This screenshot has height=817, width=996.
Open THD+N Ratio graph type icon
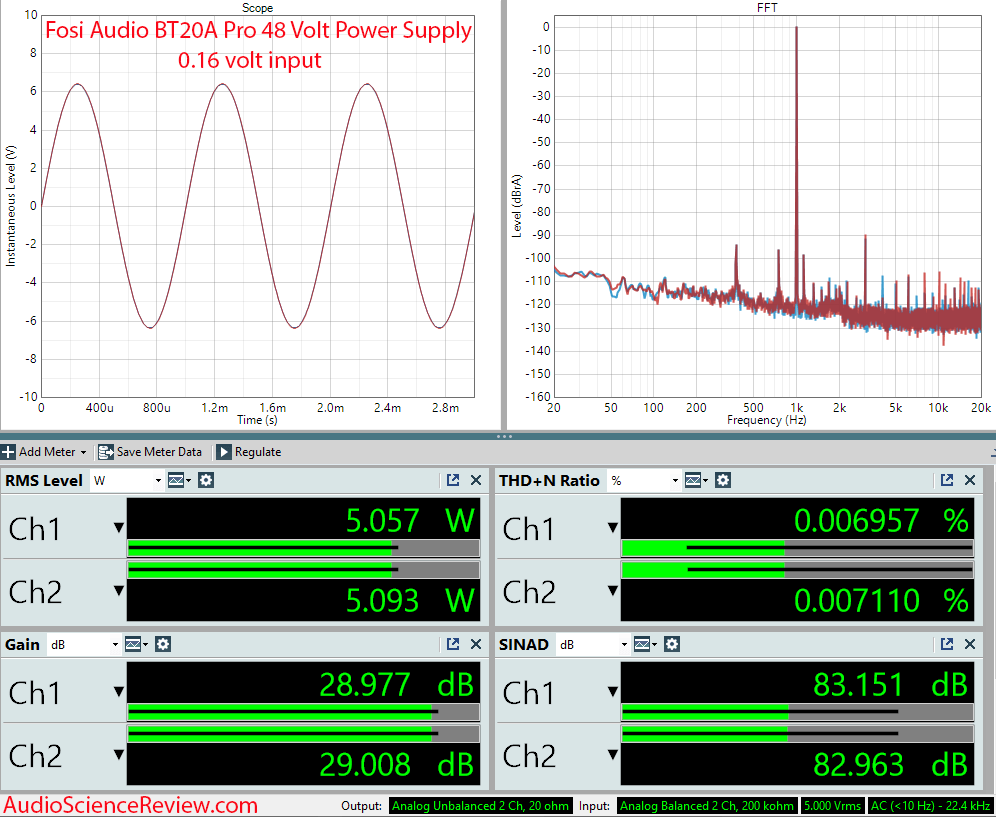[x=696, y=480]
